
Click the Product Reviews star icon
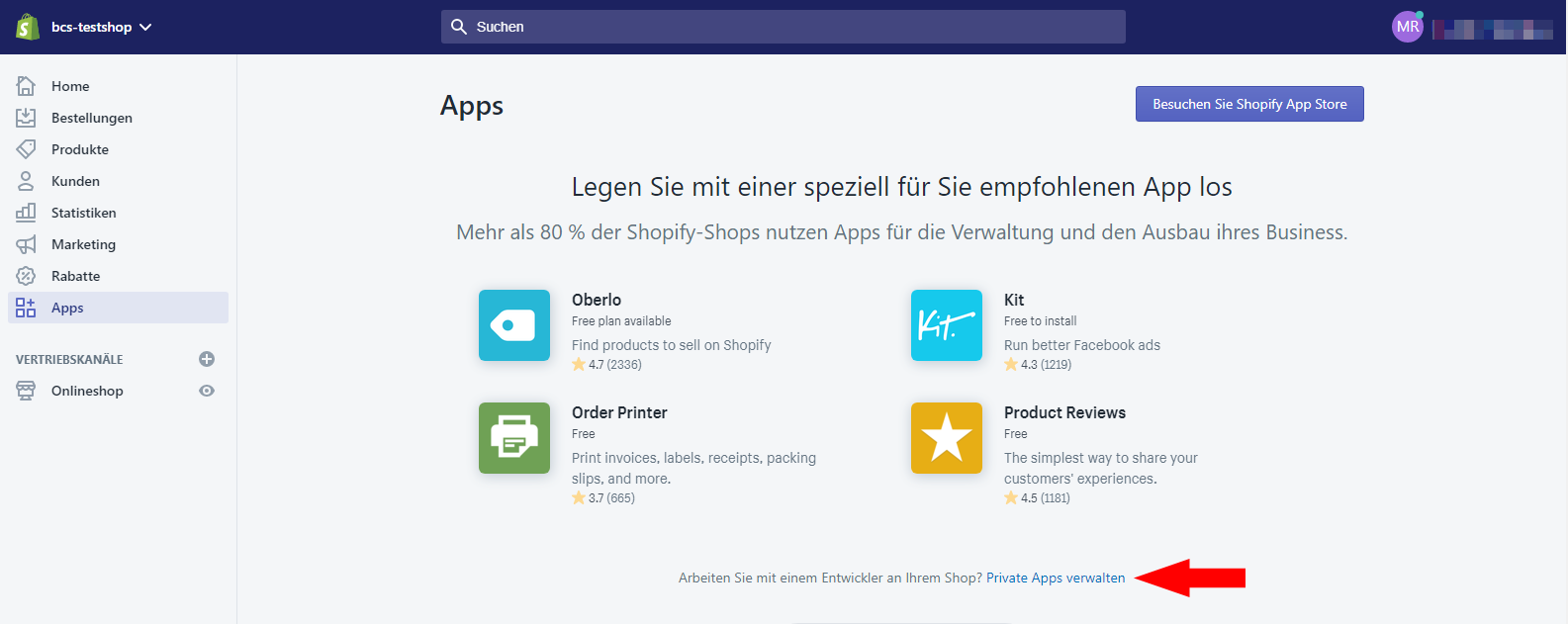tap(947, 438)
